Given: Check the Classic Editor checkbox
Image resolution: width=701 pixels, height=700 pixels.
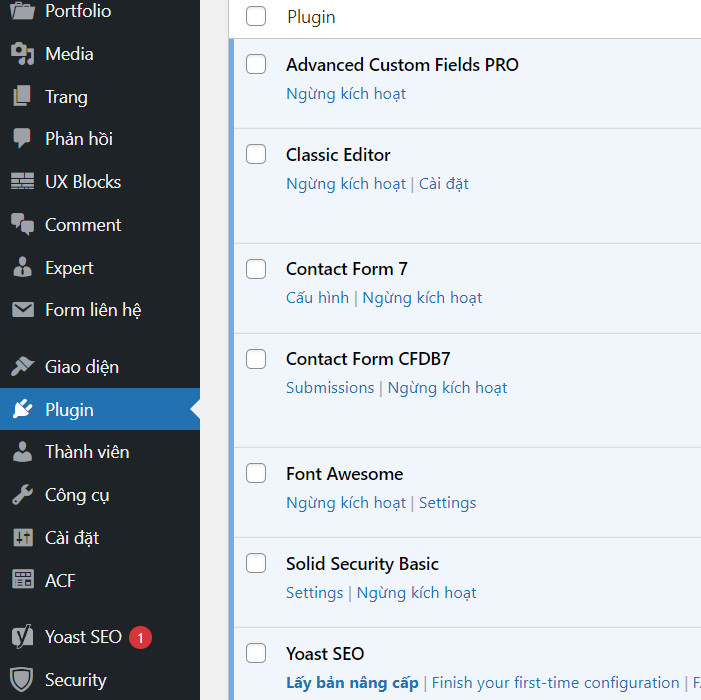Looking at the screenshot, I should [x=256, y=154].
